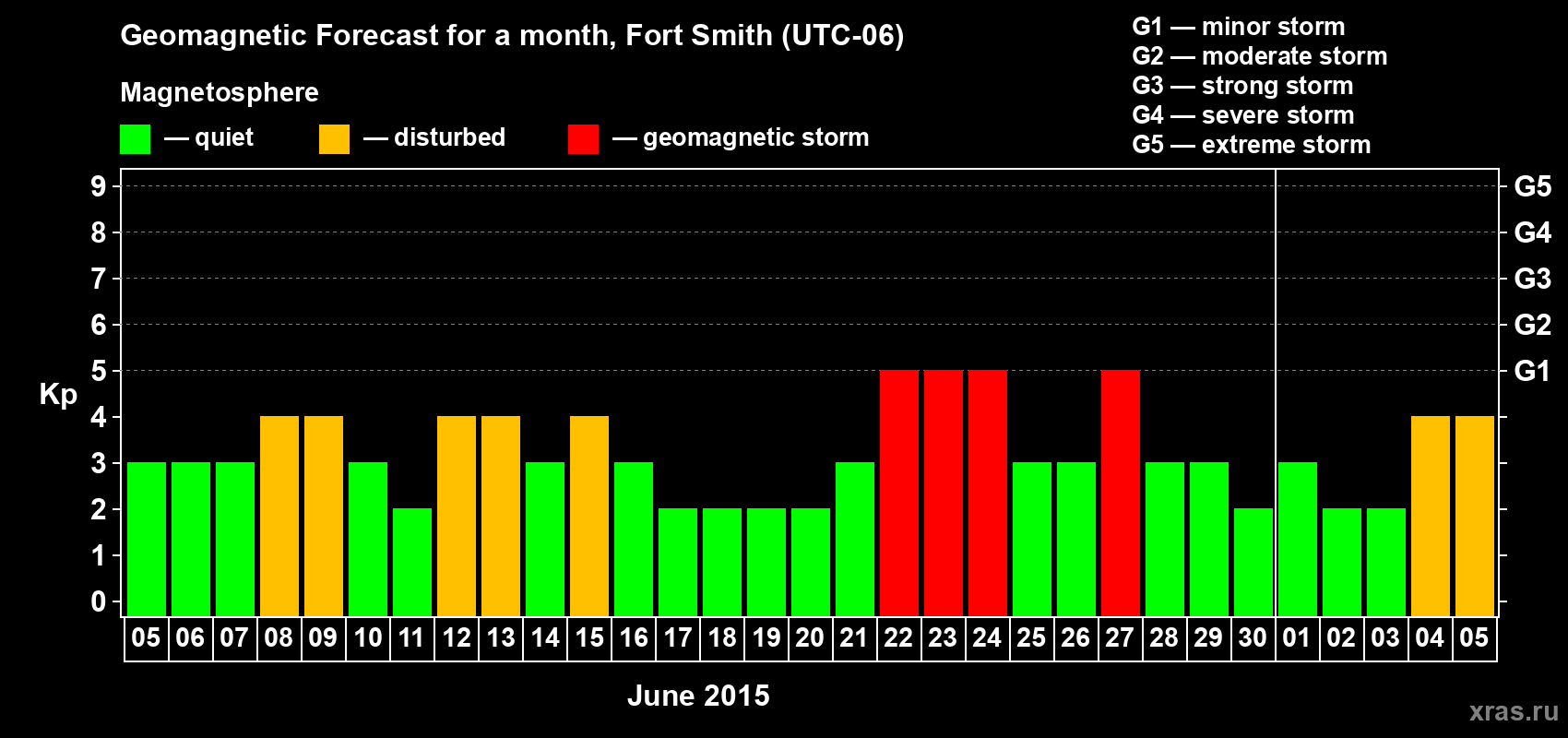Click the date label 20 on the axis
The image size is (1568, 738).
[811, 638]
